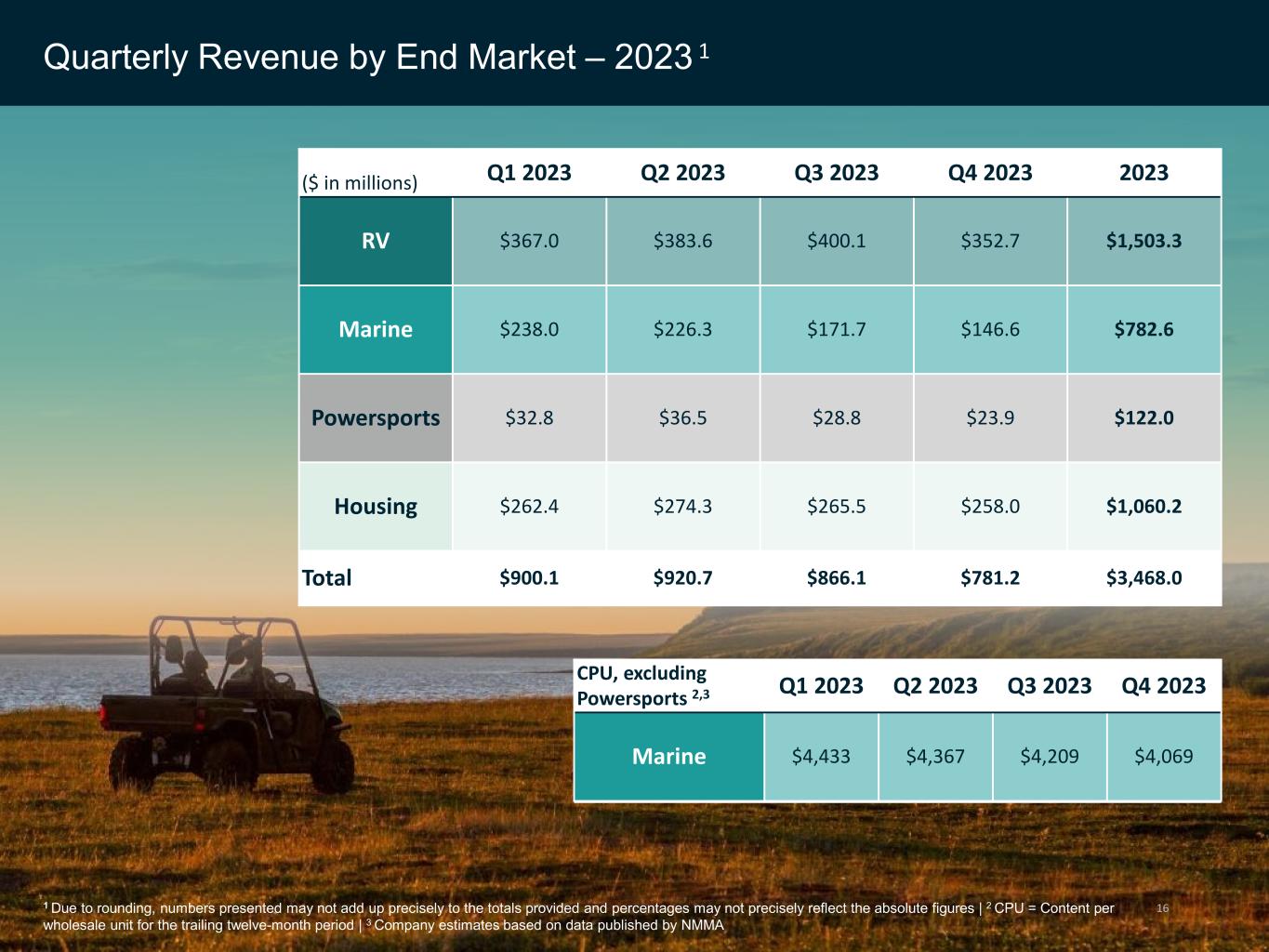Click the Total row label
Viewport: 1269px width, 952px height.
point(327,577)
